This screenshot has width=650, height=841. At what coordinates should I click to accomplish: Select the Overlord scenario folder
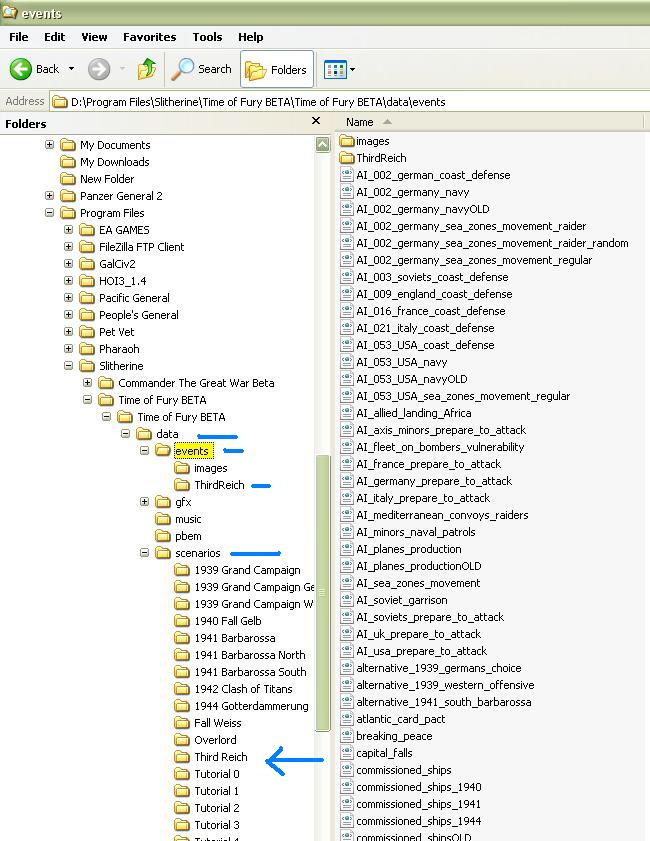click(x=215, y=740)
